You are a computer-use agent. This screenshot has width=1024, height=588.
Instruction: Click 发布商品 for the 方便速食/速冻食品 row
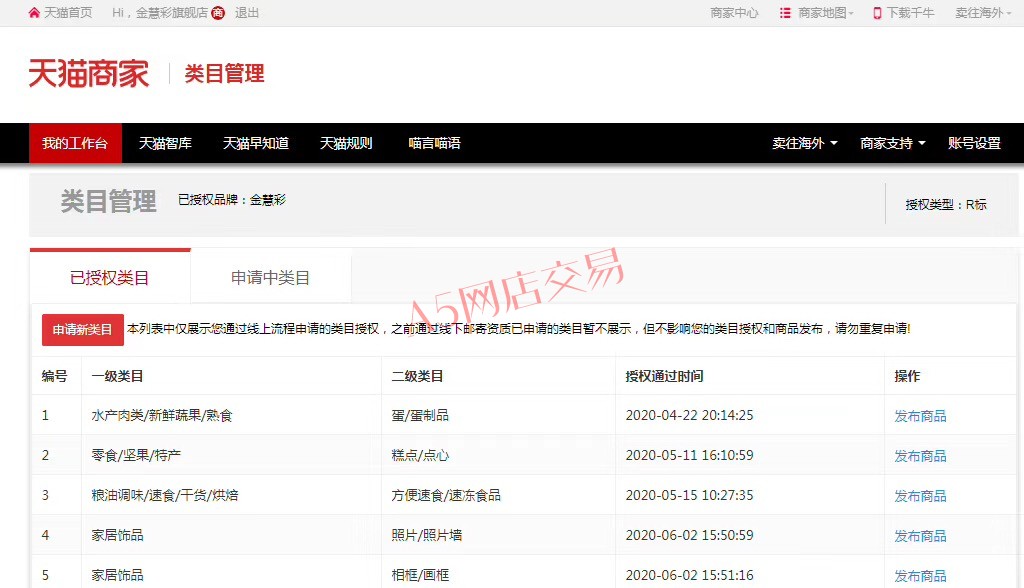pos(920,496)
